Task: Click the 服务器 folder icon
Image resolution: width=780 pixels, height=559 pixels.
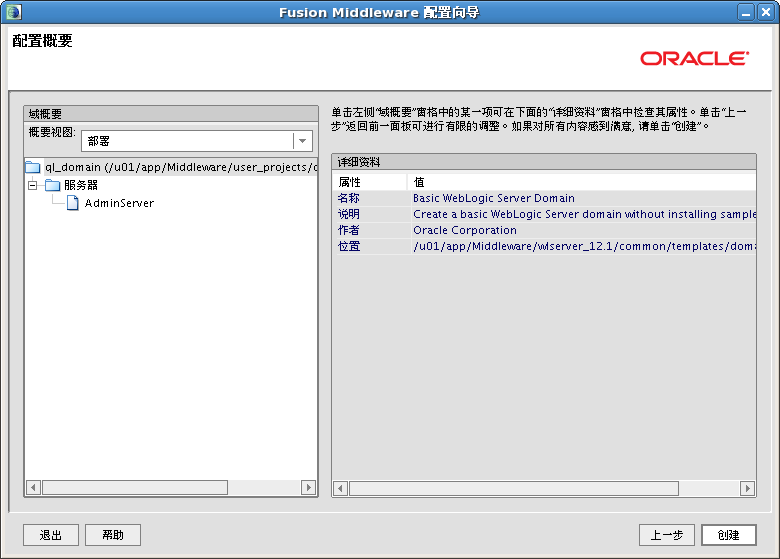Action: click(52, 186)
